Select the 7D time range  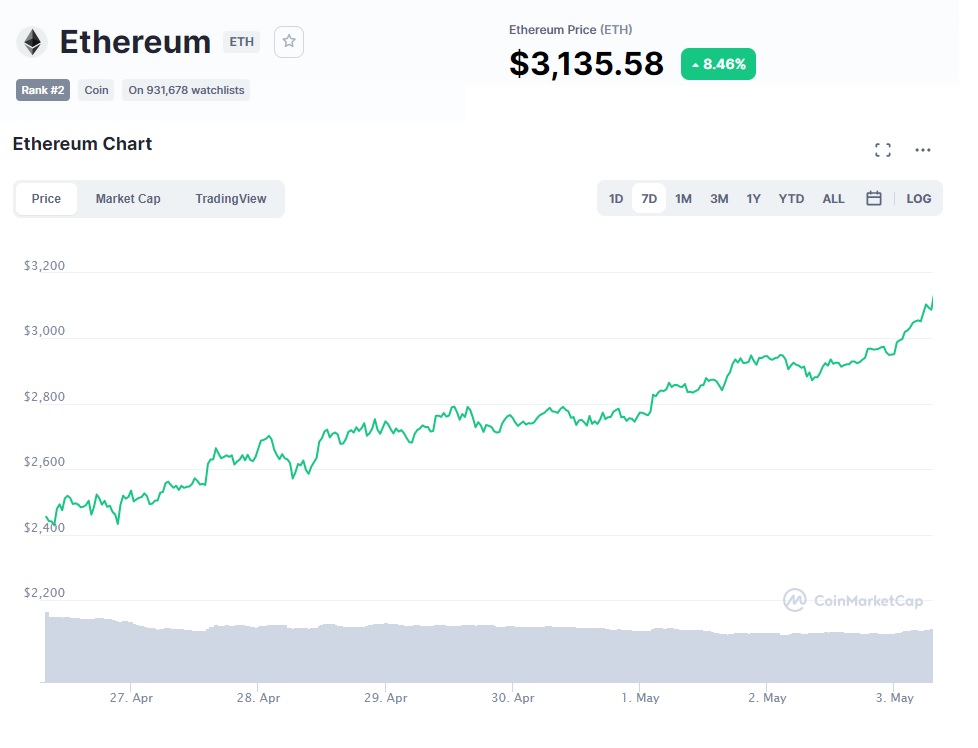[649, 198]
